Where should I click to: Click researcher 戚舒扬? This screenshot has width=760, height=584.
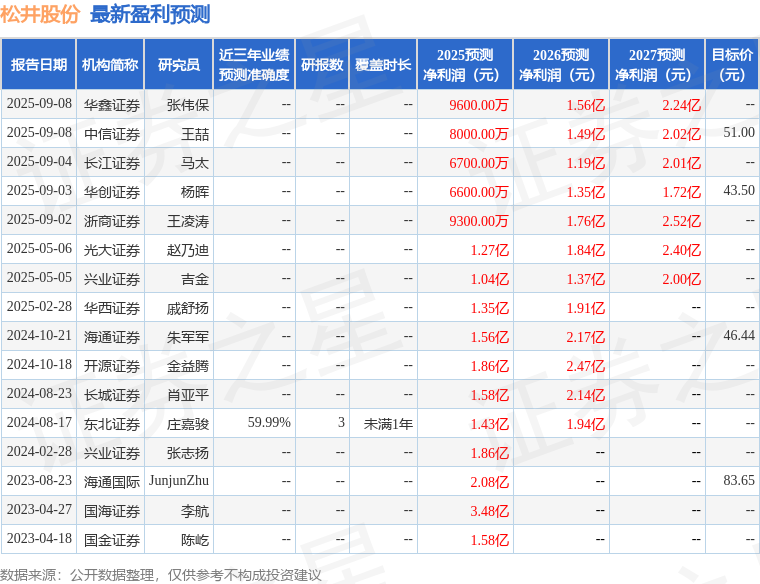[188, 308]
